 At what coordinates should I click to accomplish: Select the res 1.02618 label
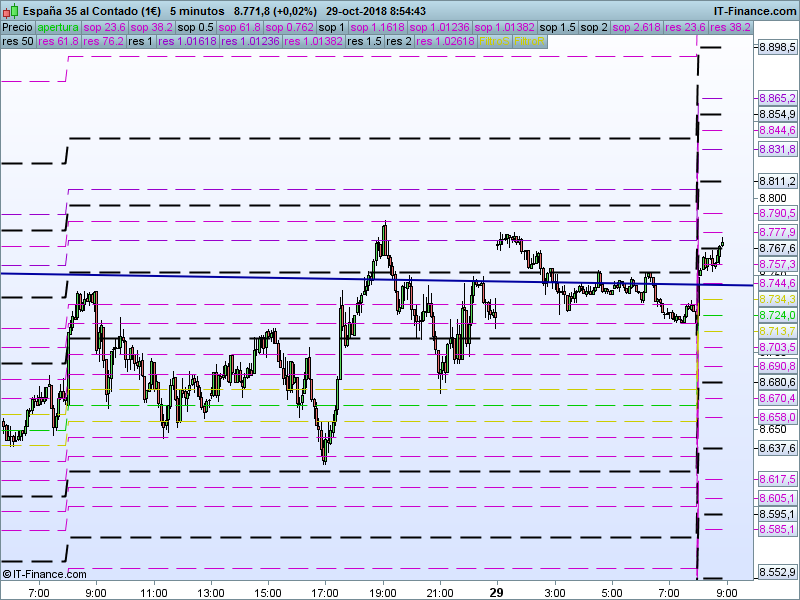pyautogui.click(x=445, y=41)
